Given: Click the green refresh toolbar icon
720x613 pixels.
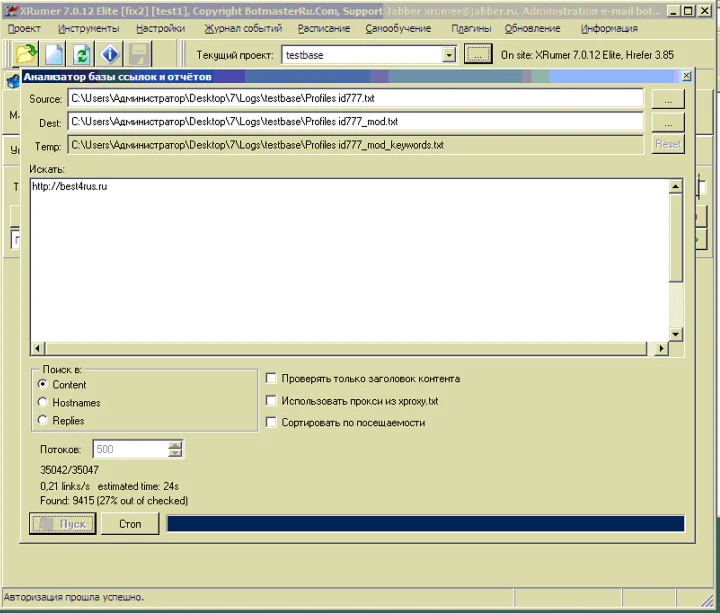Looking at the screenshot, I should (82, 55).
